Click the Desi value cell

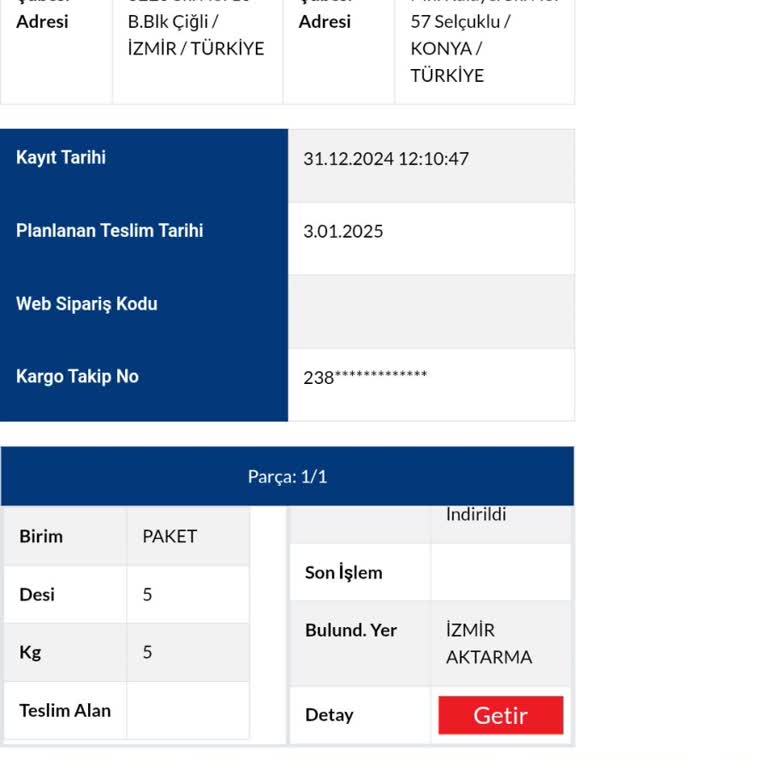(188, 595)
